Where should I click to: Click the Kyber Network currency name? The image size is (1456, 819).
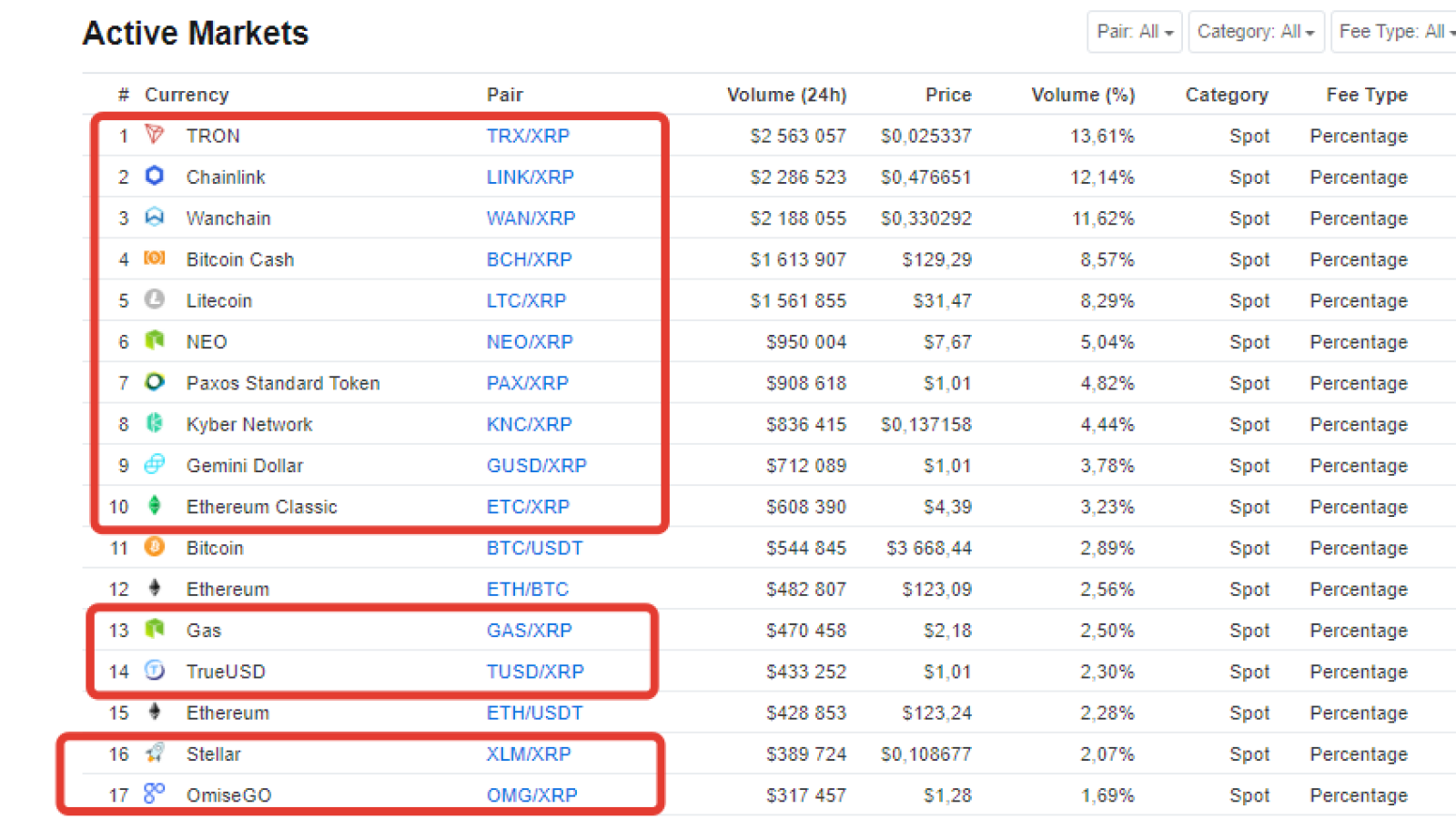point(249,425)
